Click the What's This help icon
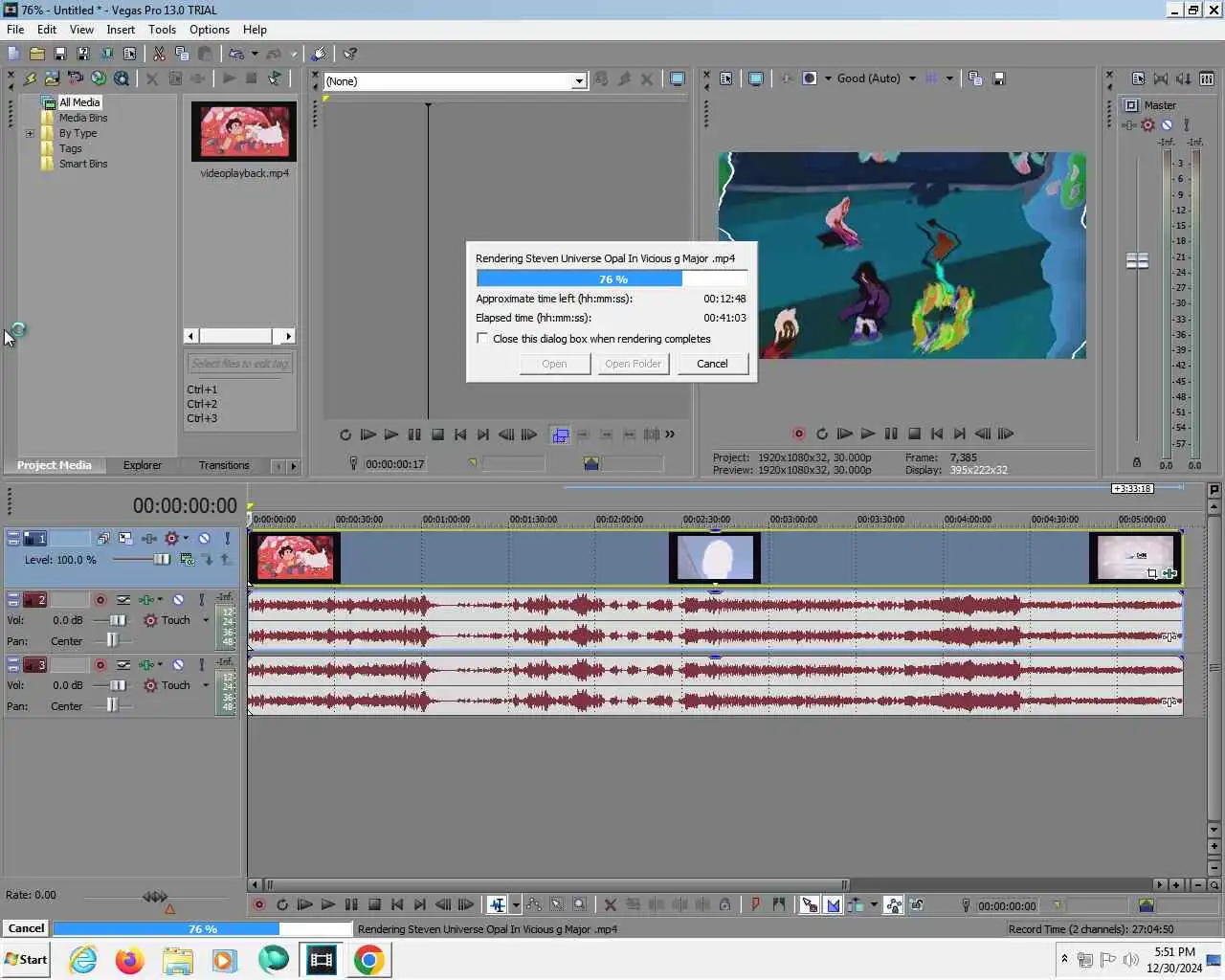The width and height of the screenshot is (1225, 980). 350,54
